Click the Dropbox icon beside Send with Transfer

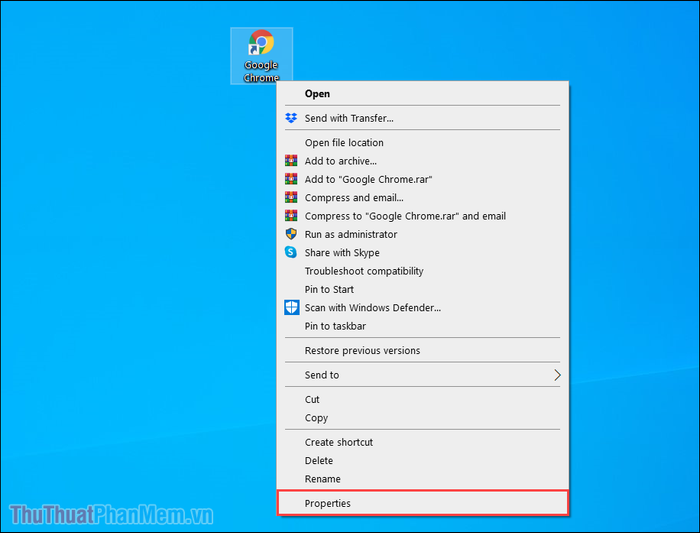click(291, 118)
